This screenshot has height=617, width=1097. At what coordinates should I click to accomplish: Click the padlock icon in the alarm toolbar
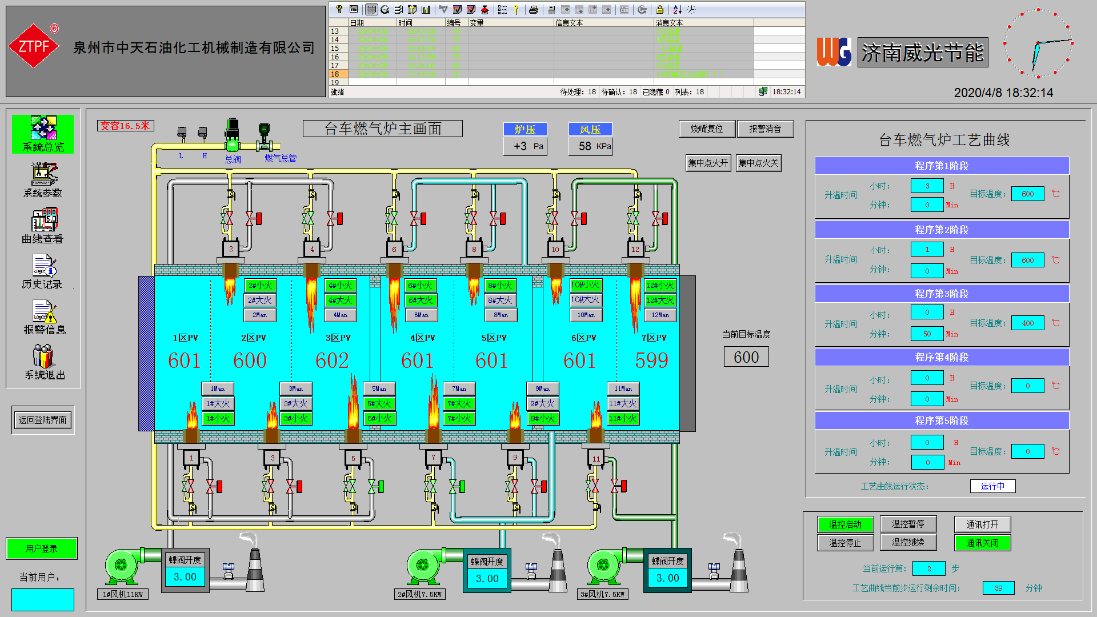pos(659,10)
